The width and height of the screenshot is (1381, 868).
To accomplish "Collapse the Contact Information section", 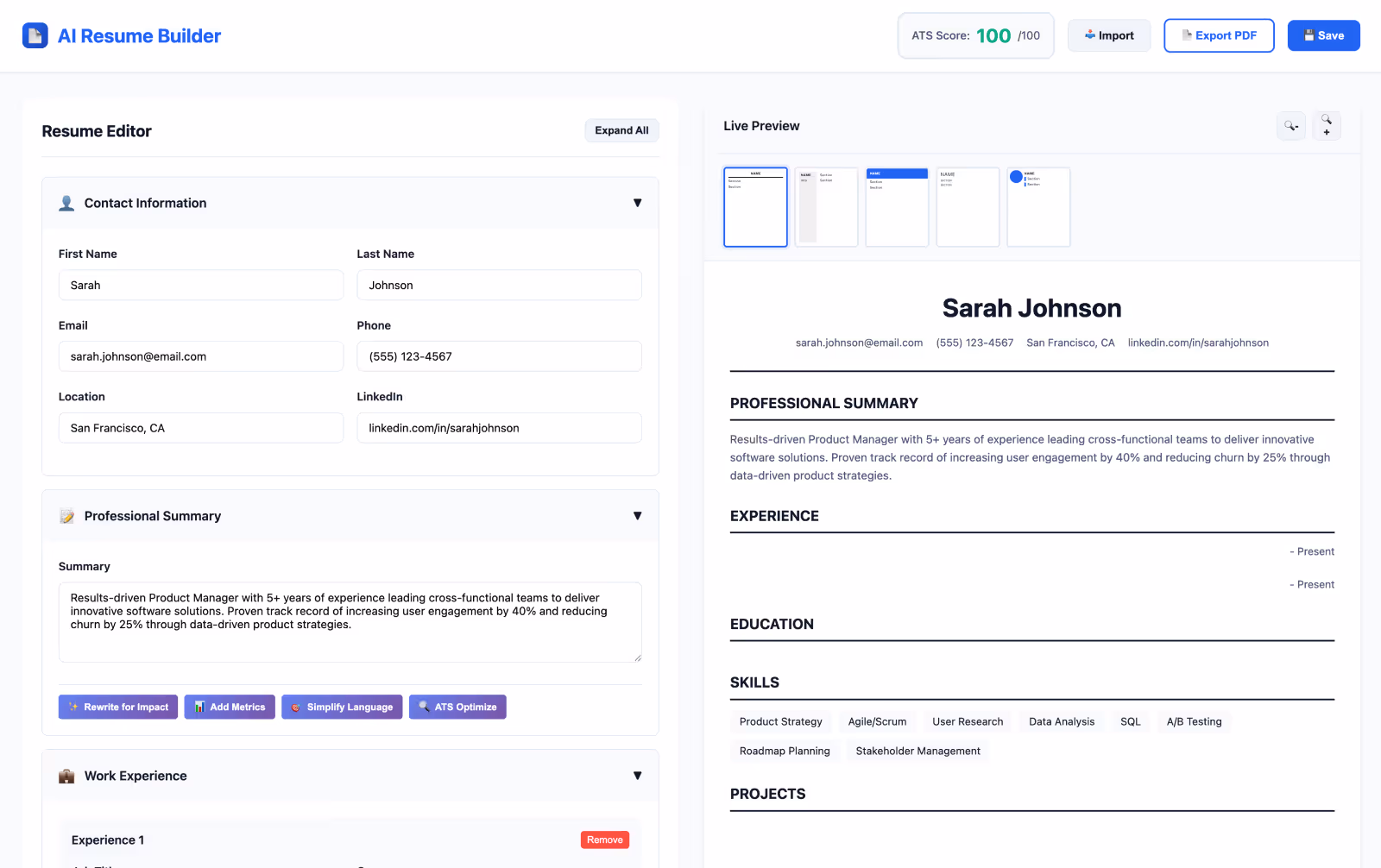I will tap(637, 203).
